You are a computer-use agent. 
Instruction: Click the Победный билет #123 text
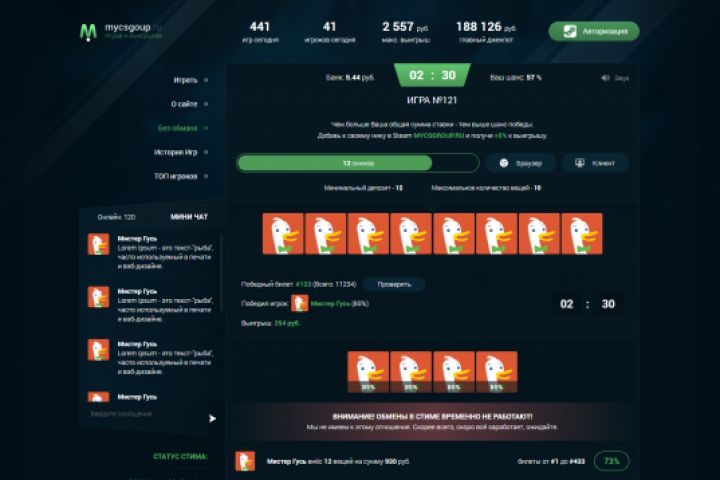(x=298, y=284)
